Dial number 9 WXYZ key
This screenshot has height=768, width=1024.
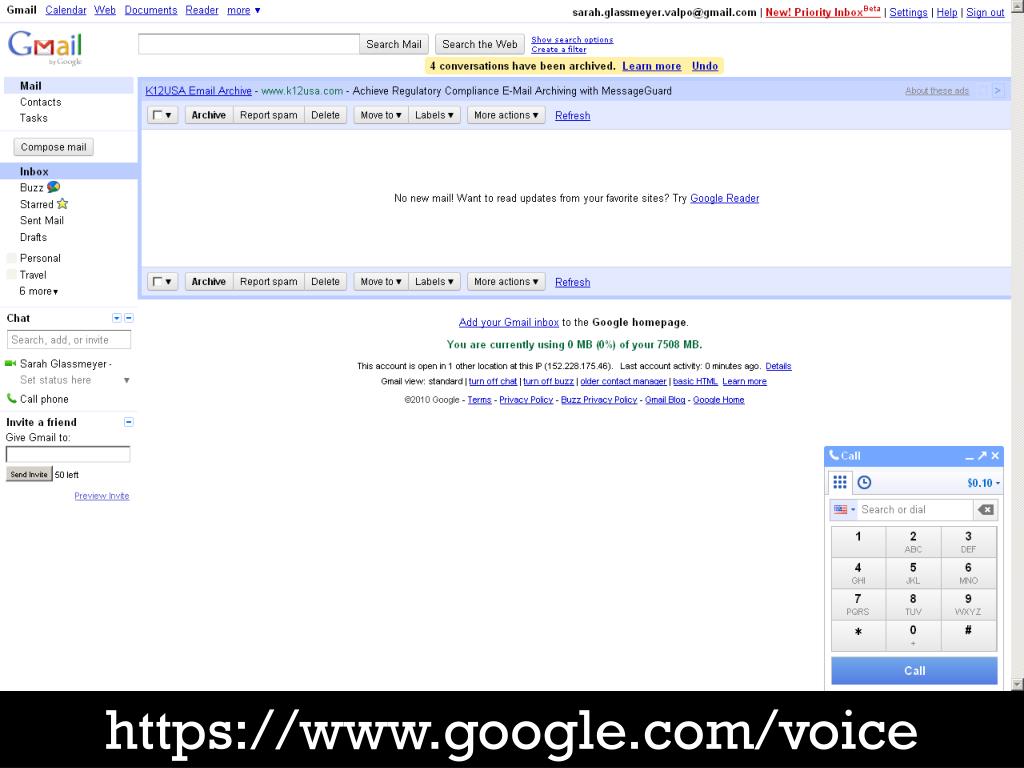[968, 605]
